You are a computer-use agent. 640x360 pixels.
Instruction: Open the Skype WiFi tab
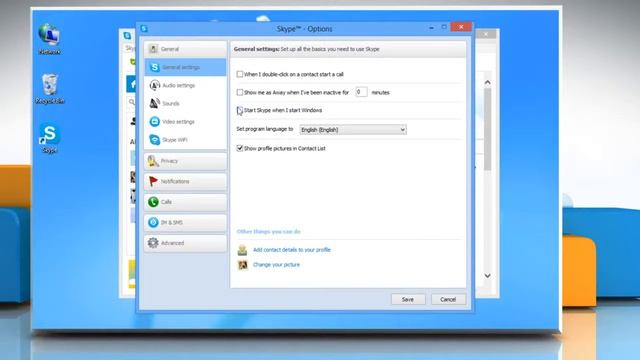click(x=185, y=140)
